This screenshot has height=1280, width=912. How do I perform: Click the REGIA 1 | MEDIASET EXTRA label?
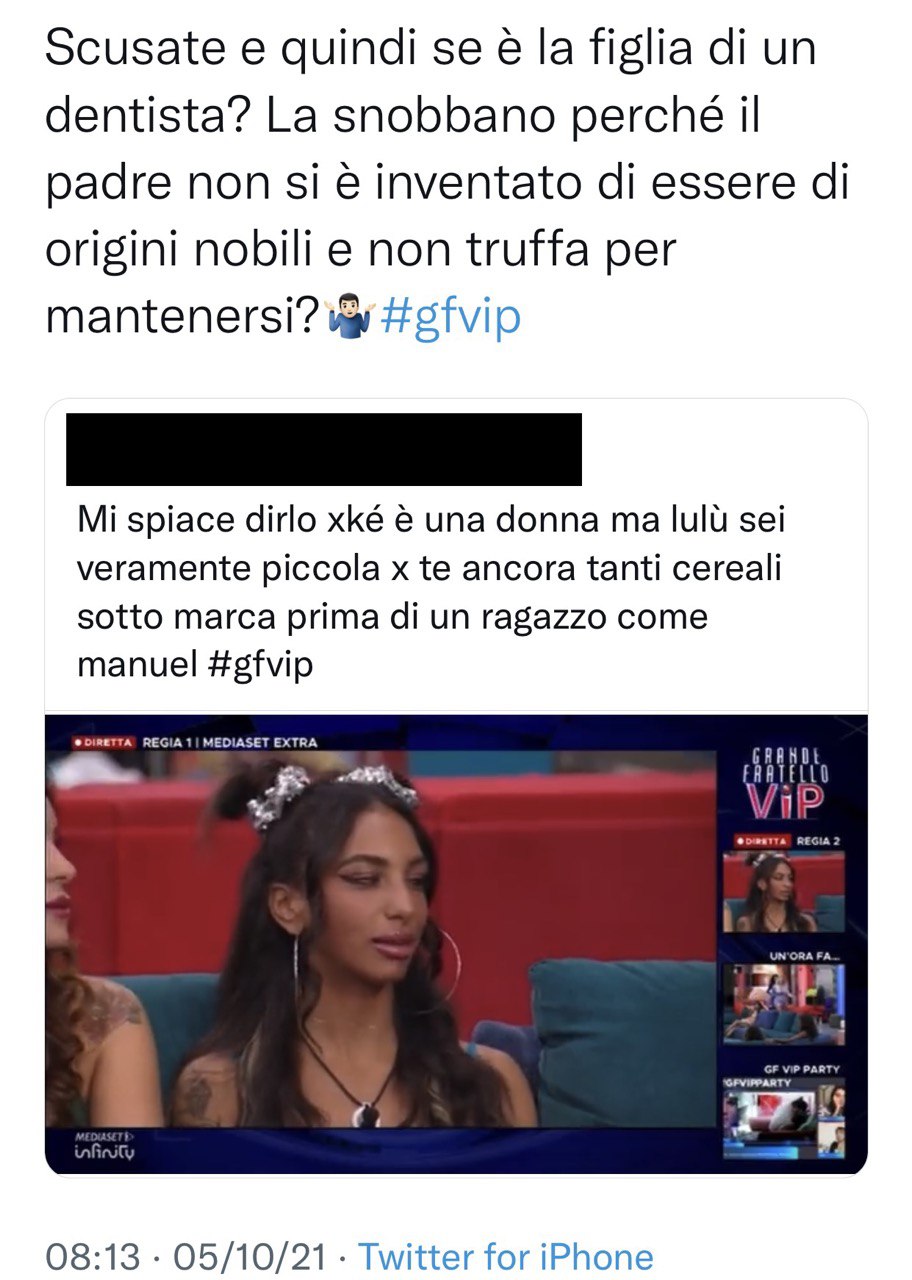pyautogui.click(x=230, y=743)
